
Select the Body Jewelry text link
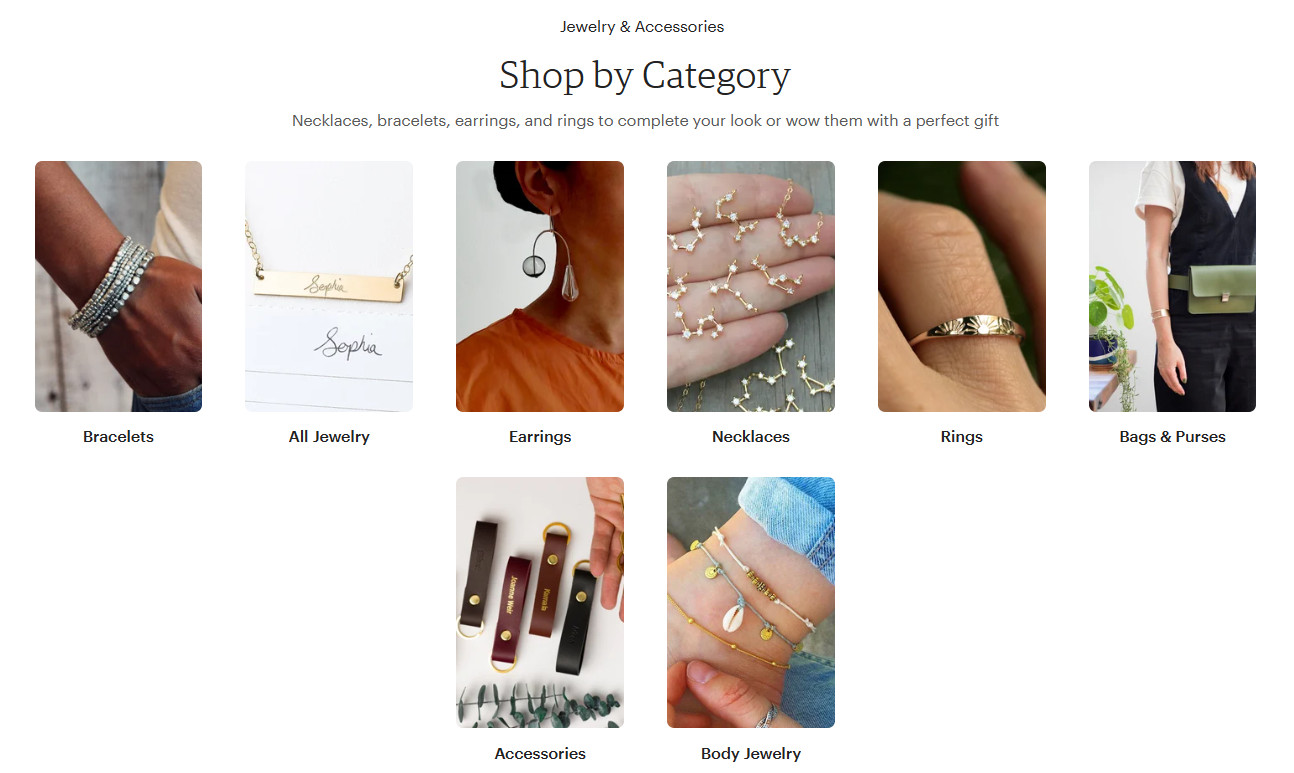751,754
